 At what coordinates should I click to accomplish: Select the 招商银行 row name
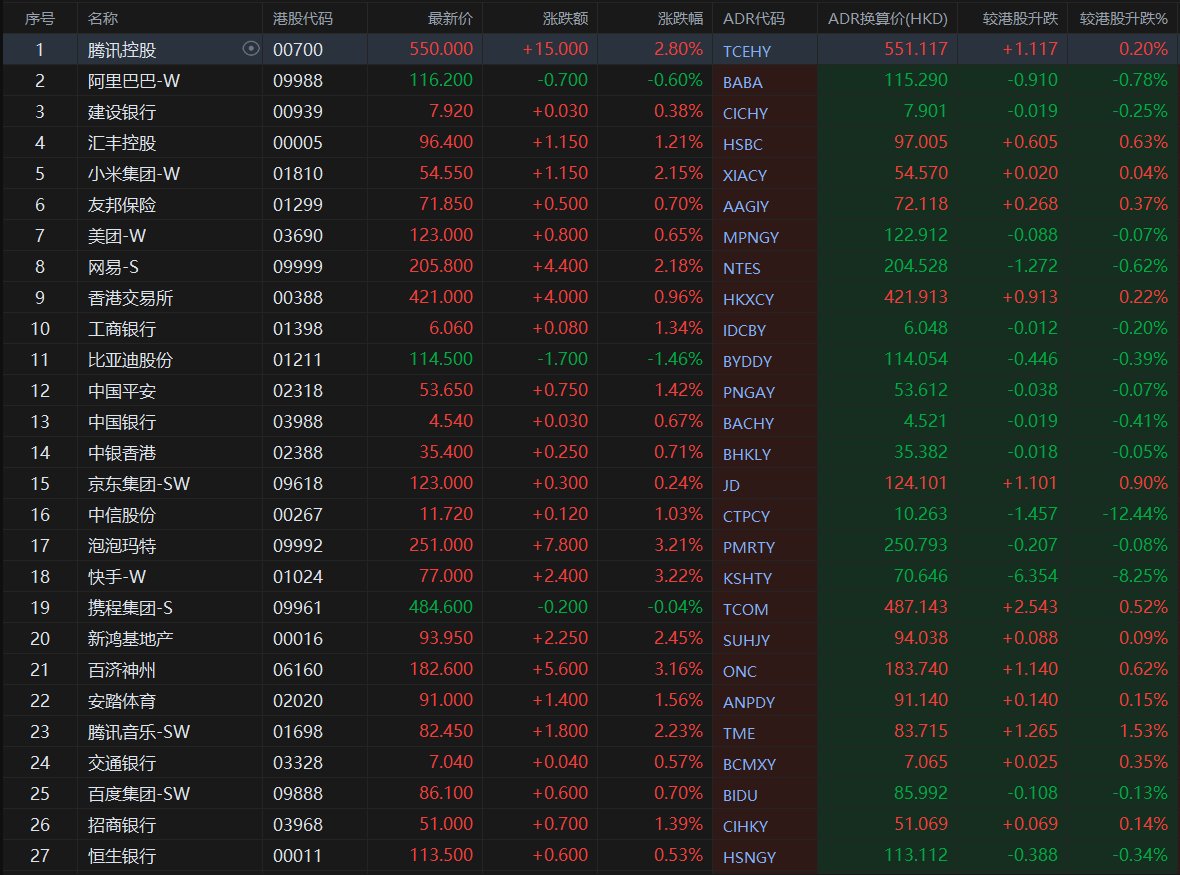tap(122, 825)
